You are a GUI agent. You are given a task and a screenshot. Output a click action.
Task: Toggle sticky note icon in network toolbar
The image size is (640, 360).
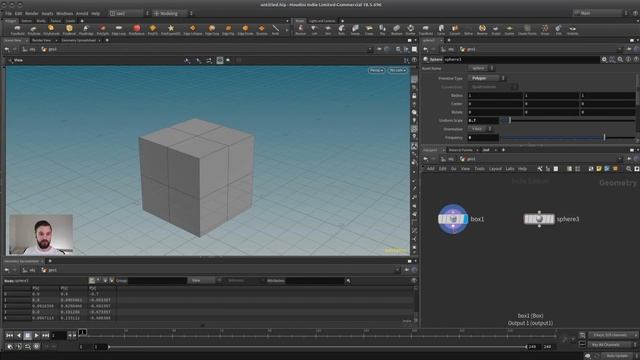coord(598,169)
